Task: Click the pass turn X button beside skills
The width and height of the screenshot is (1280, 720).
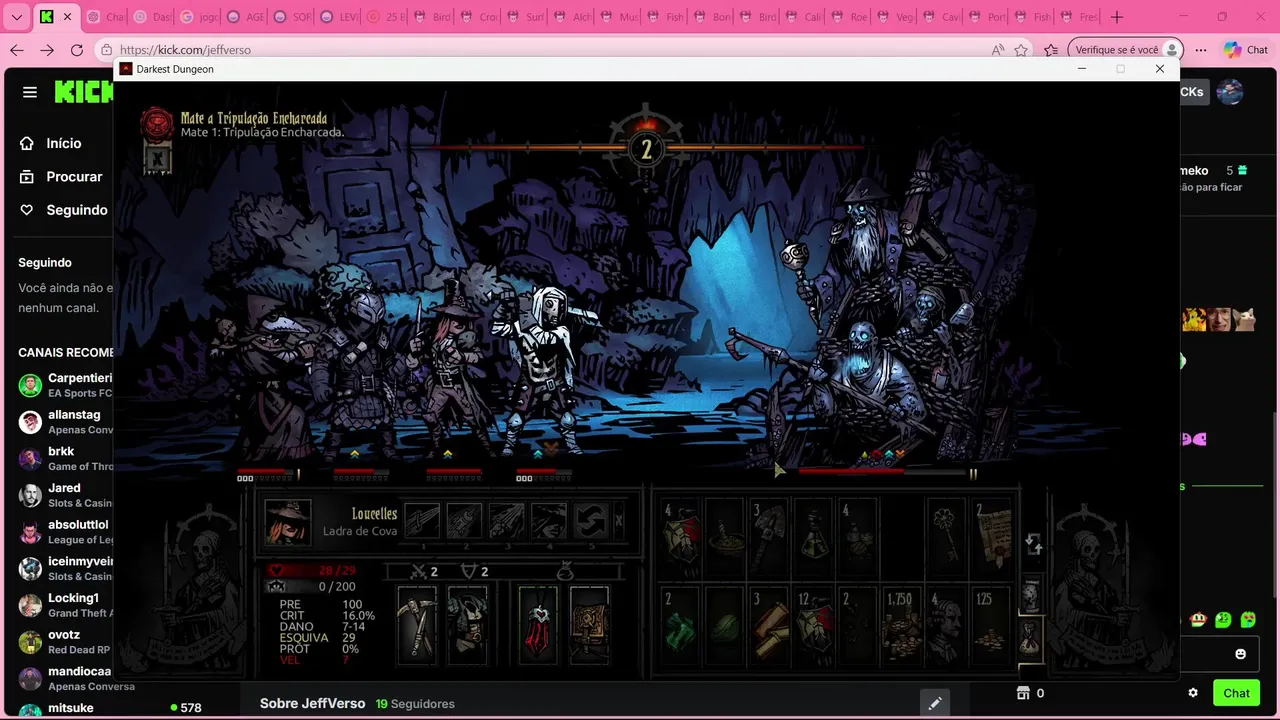Action: (x=619, y=520)
